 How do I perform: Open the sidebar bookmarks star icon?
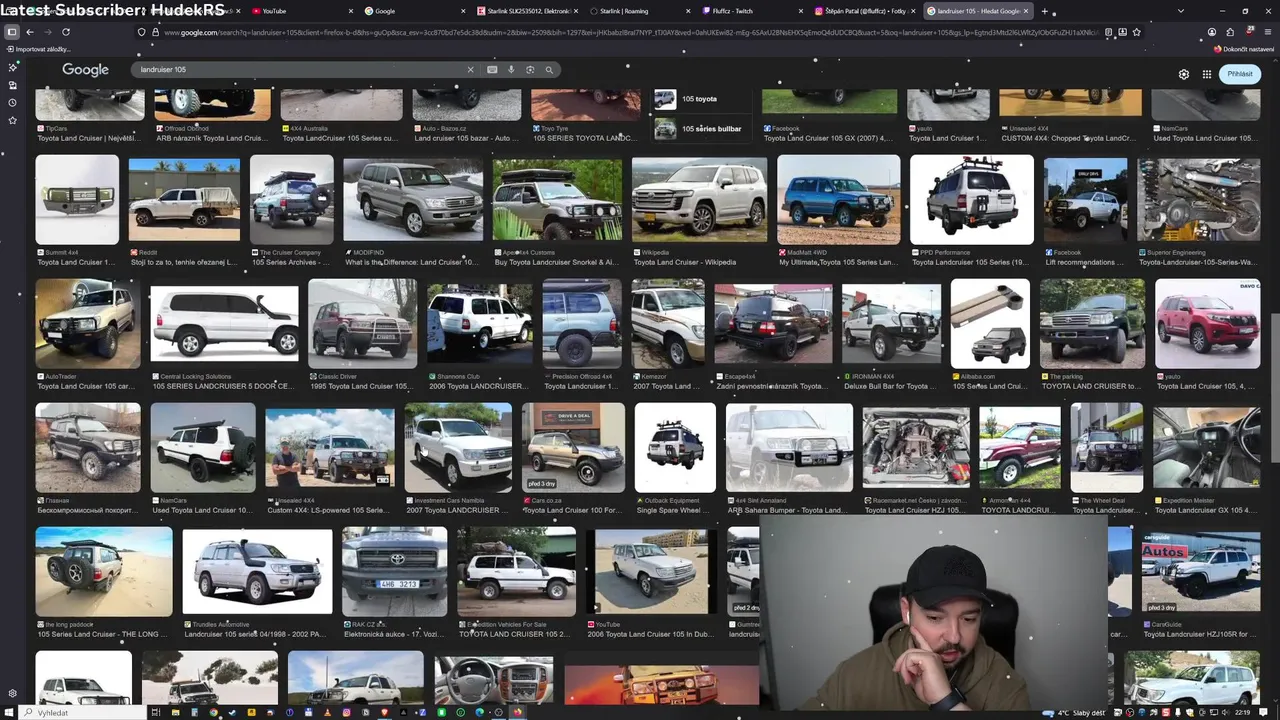12,121
